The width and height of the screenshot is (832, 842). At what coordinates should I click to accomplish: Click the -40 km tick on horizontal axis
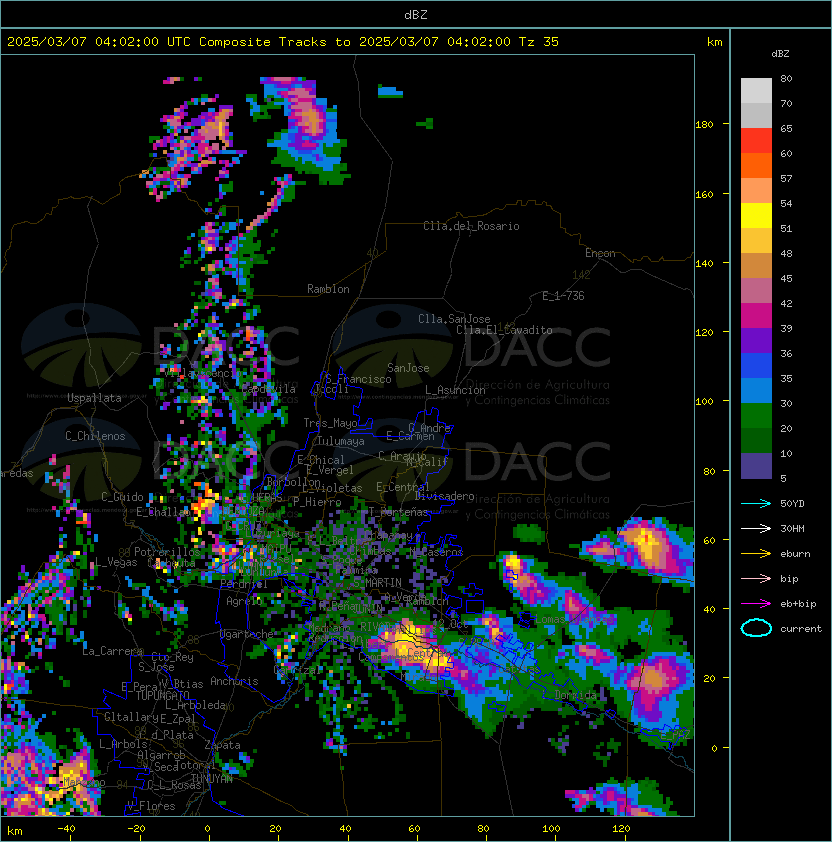click(x=66, y=829)
